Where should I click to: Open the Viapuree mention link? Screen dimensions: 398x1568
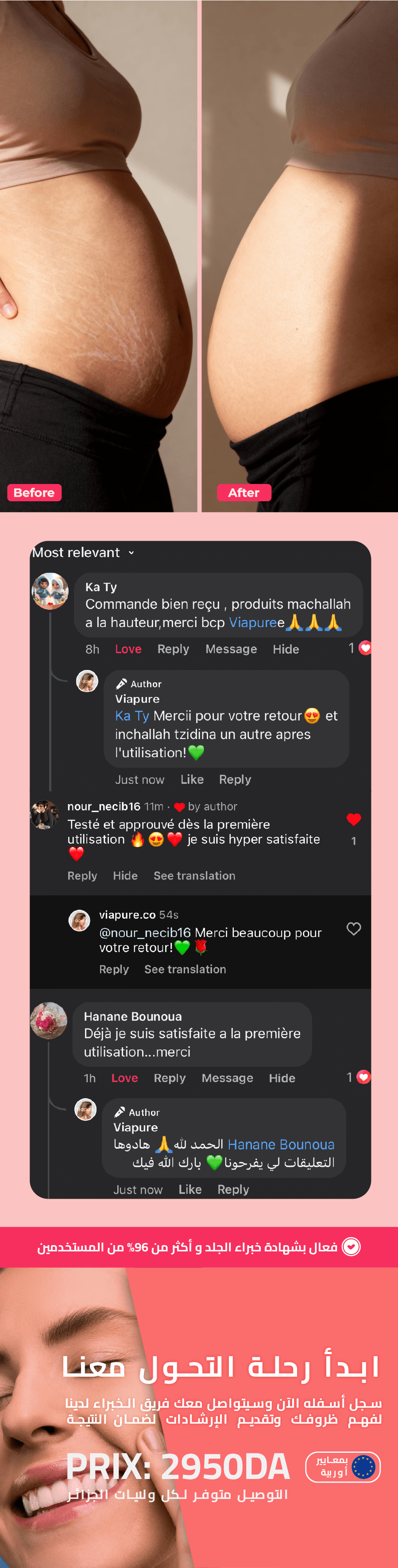[x=256, y=622]
